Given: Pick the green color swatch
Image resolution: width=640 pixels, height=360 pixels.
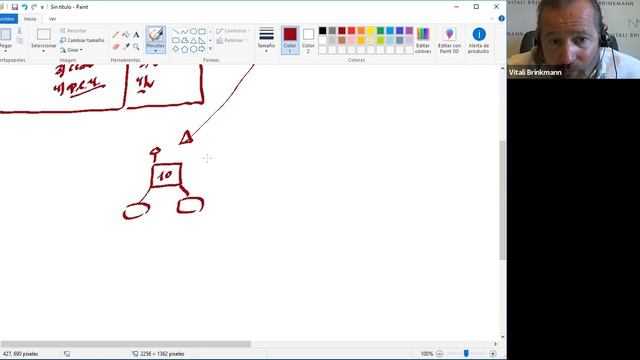Looking at the screenshot, I should pyautogui.click(x=380, y=31).
